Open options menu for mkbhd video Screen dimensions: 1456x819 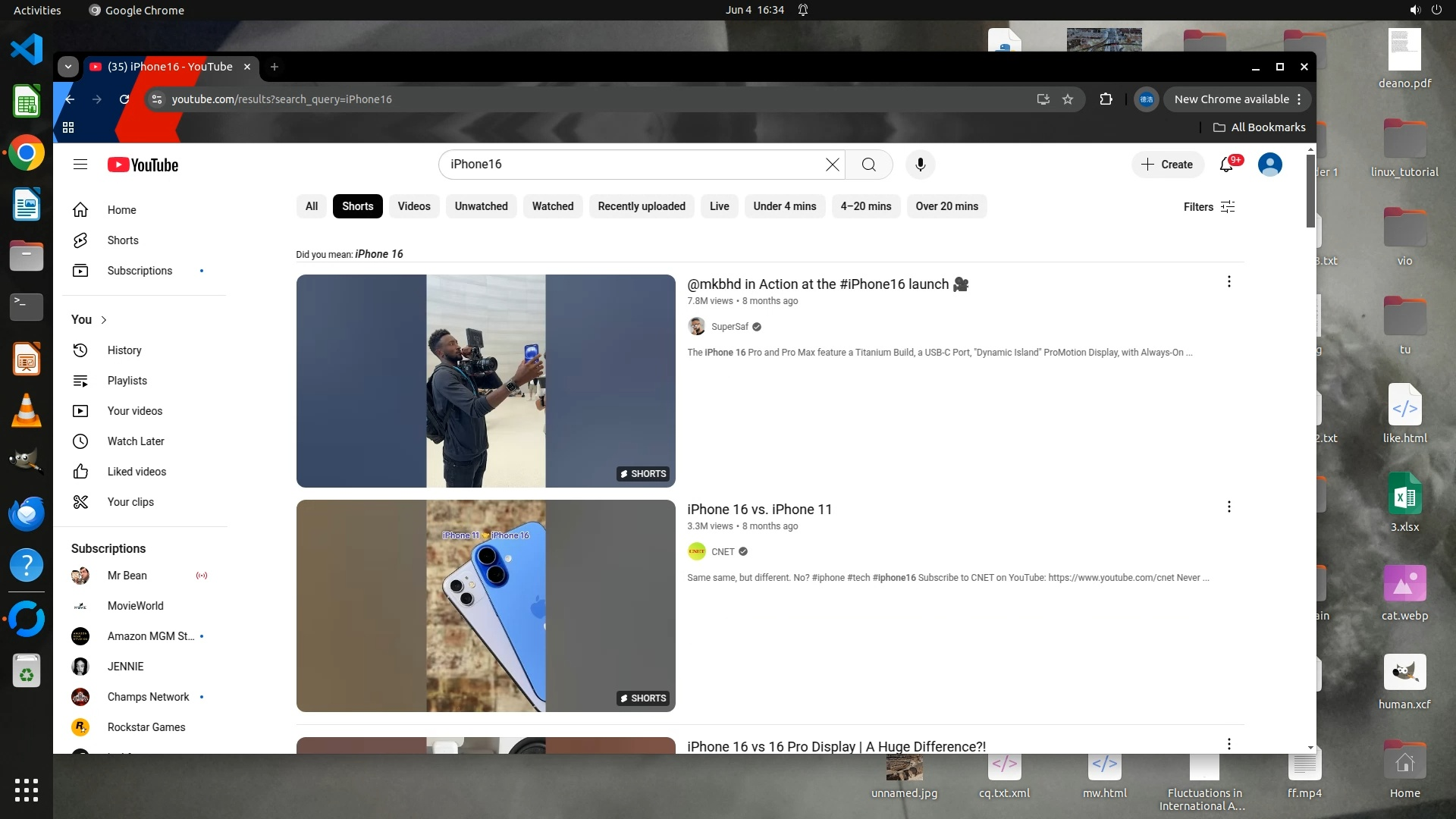point(1228,282)
